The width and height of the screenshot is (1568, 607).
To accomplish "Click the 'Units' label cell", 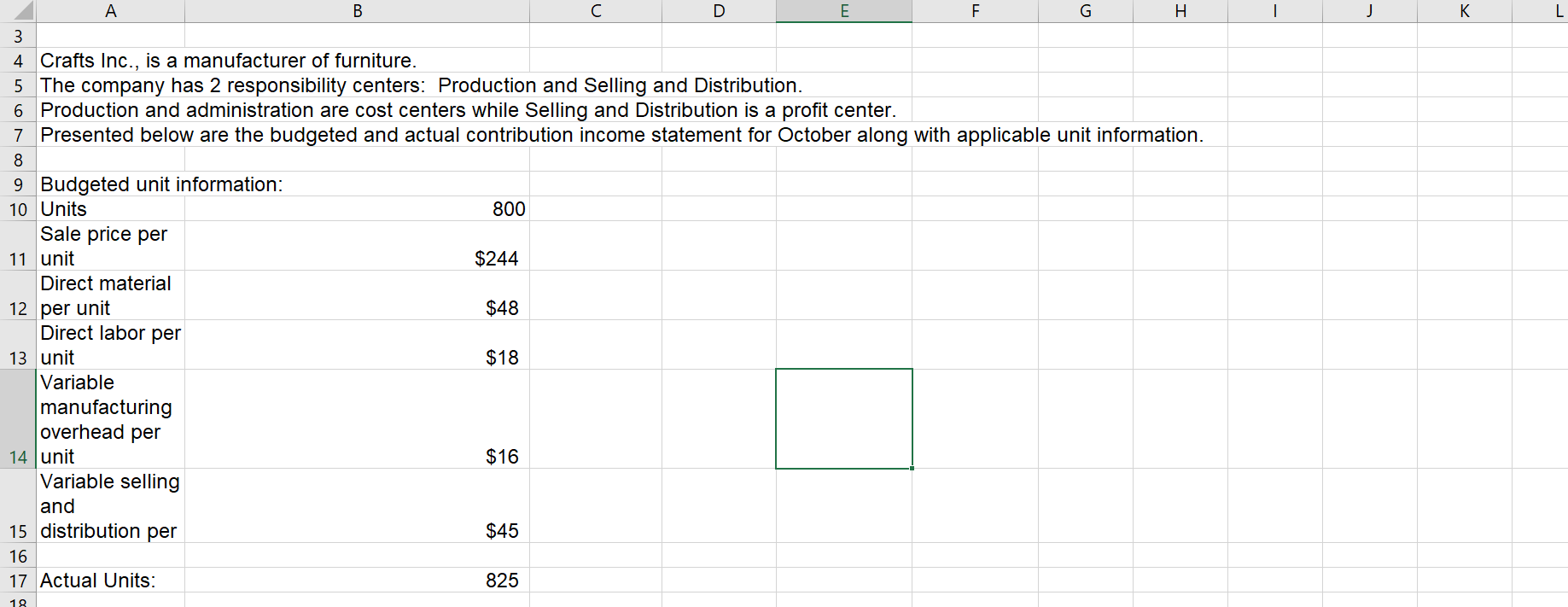I will point(110,209).
